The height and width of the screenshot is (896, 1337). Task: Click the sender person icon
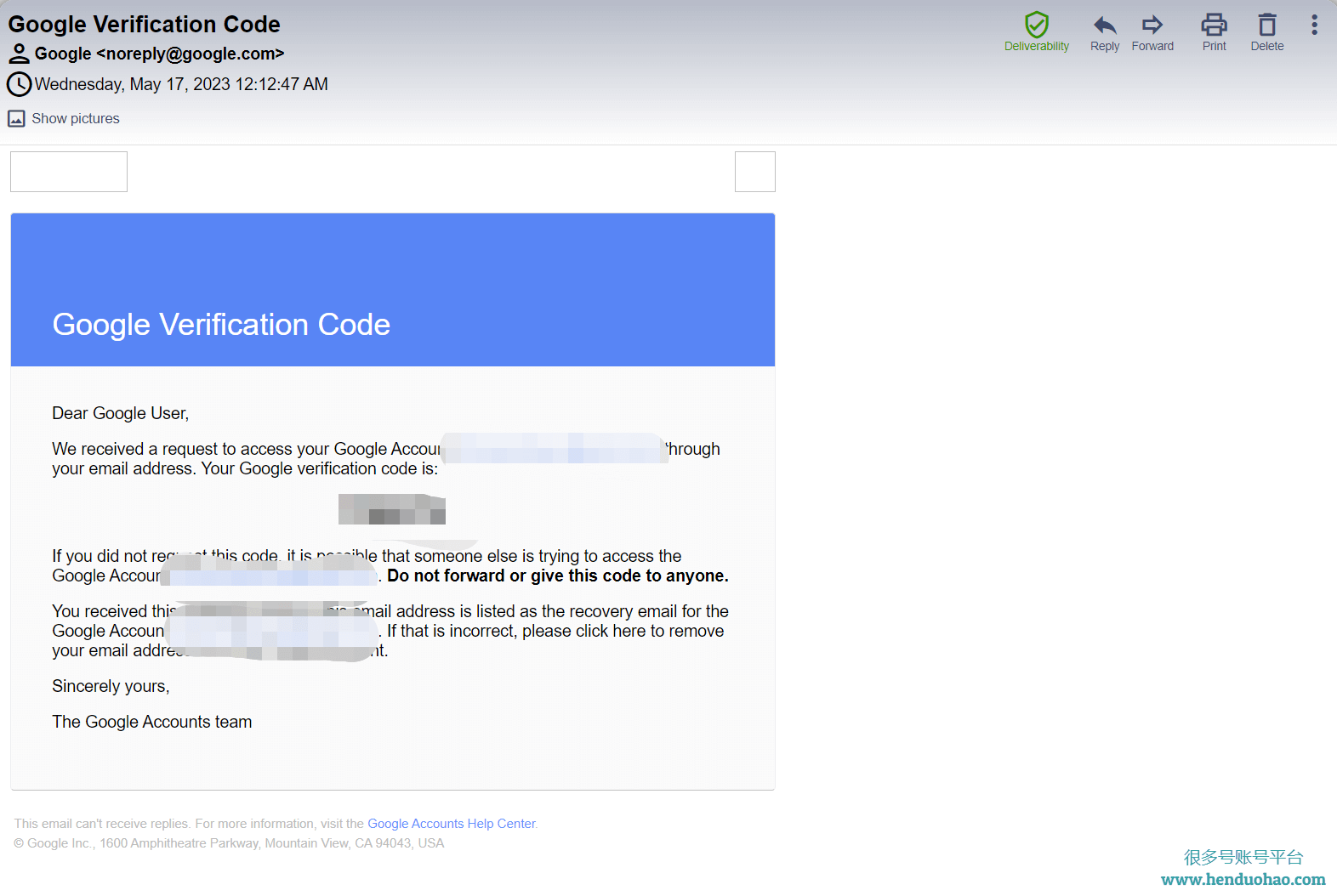(x=19, y=54)
